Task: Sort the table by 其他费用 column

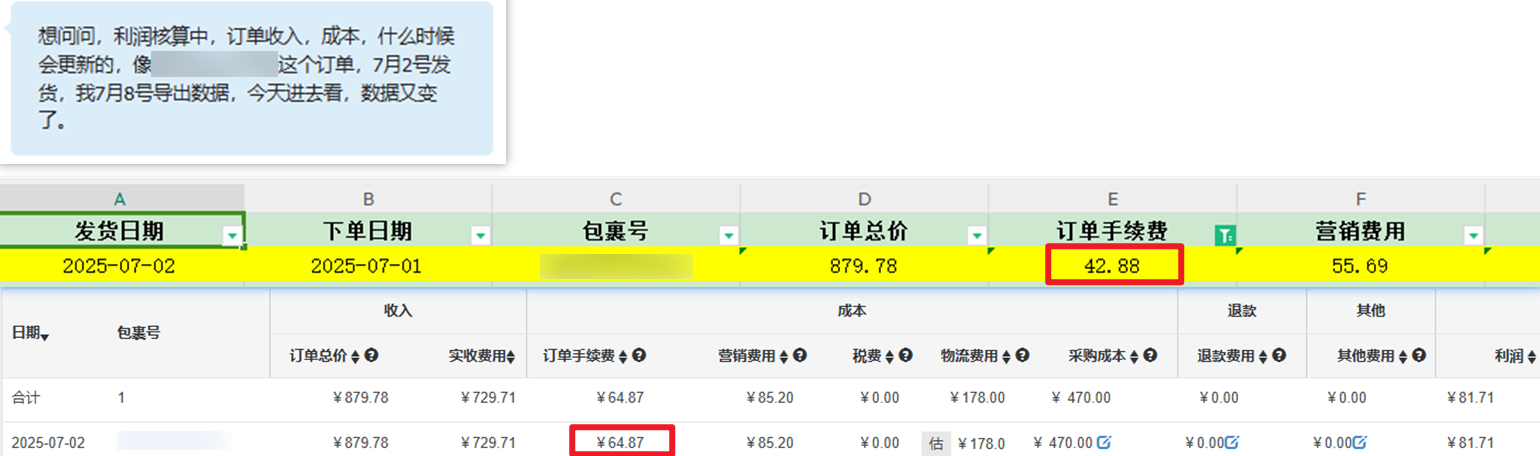Action: click(x=1404, y=355)
